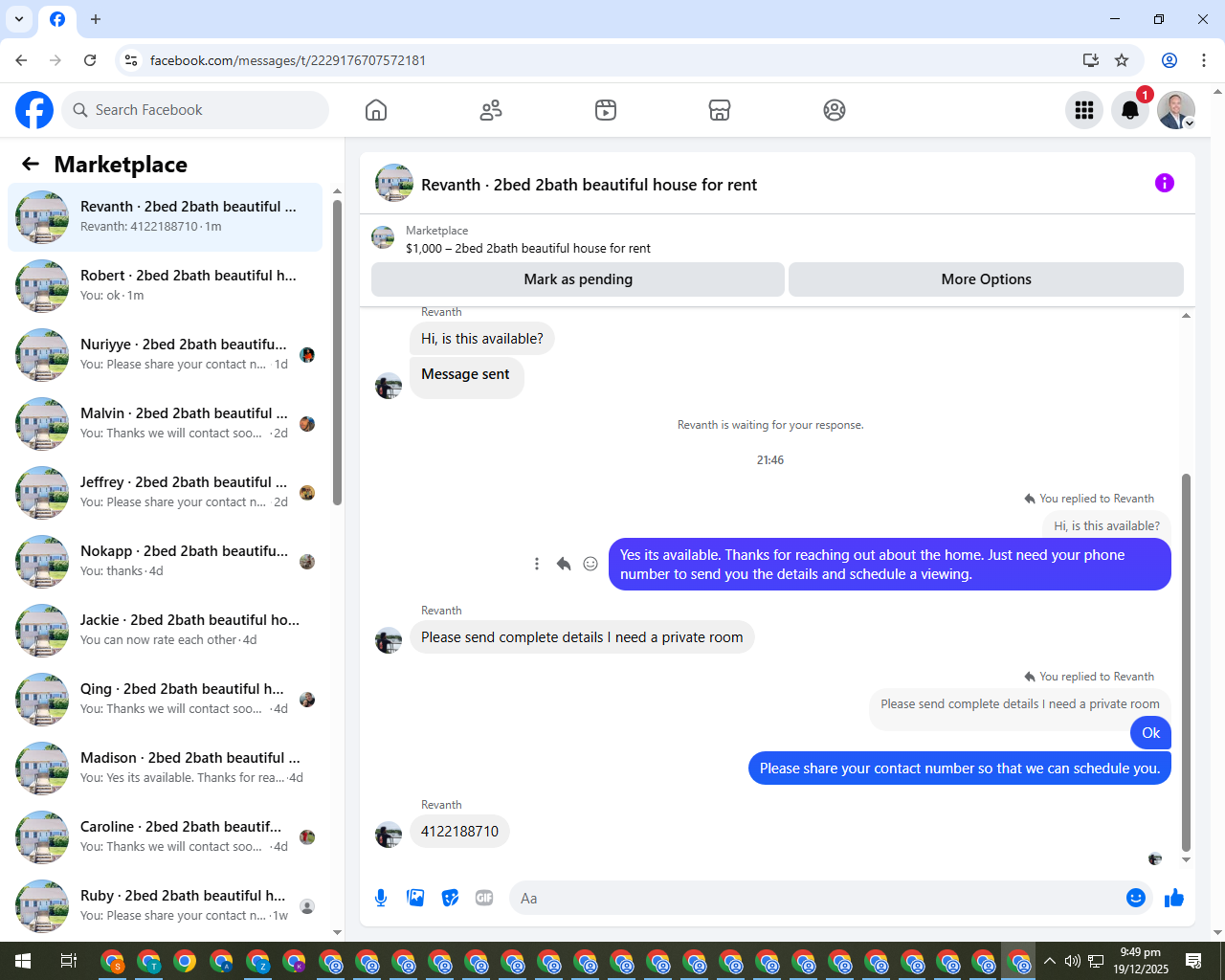Click the conversation list scrollbar
This screenshot has height=980, width=1225.
(x=337, y=352)
